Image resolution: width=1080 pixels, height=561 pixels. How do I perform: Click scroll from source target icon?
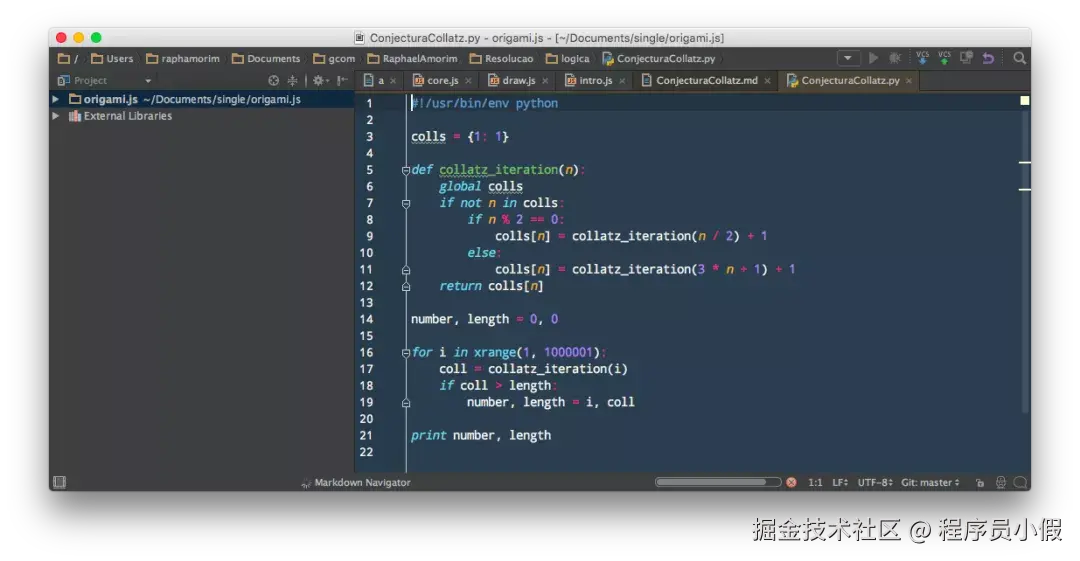(273, 81)
